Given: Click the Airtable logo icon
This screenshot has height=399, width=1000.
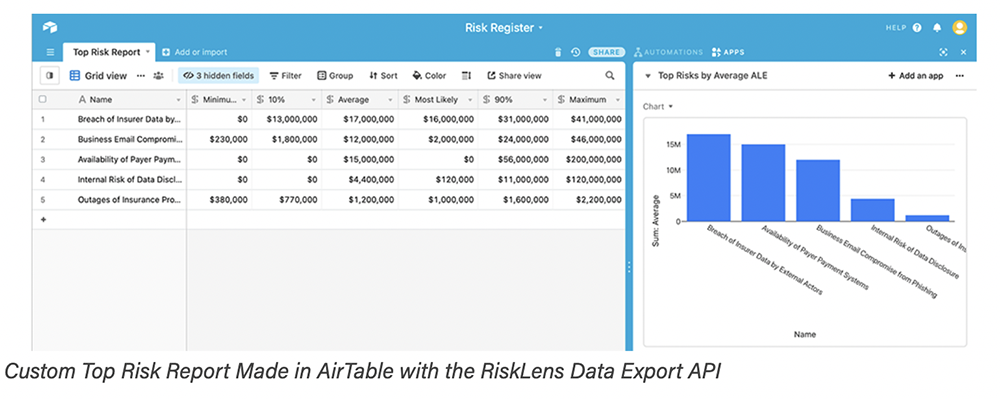Looking at the screenshot, I should (x=50, y=27).
